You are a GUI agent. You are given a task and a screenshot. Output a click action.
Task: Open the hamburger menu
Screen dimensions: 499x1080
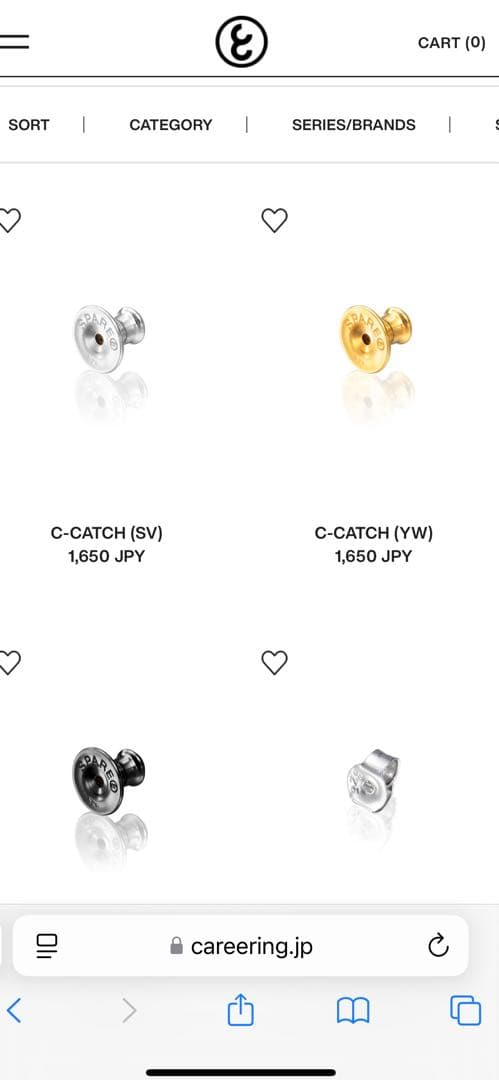click(14, 41)
